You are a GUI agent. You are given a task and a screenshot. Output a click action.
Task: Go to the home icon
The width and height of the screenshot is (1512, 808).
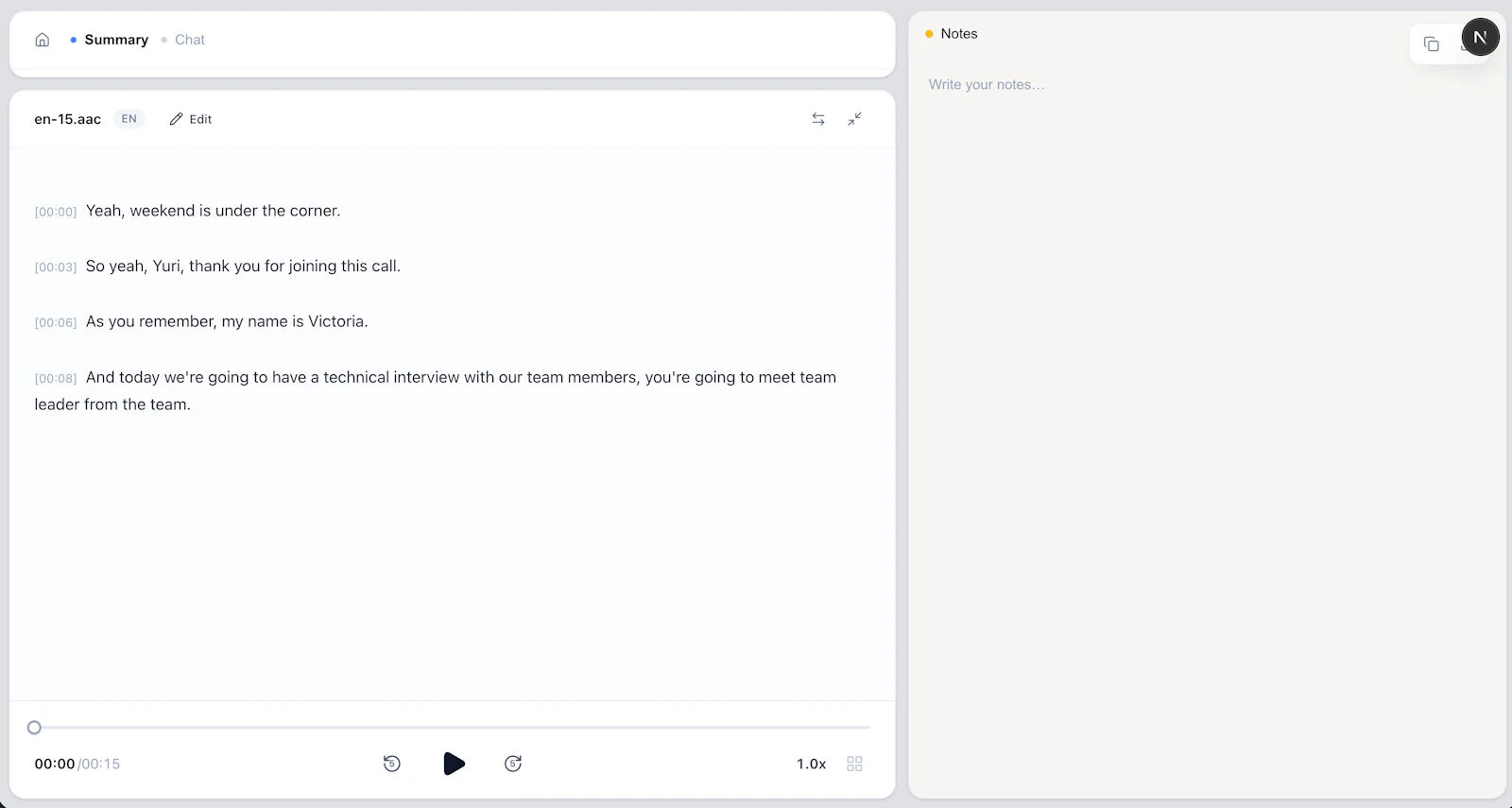[43, 40]
